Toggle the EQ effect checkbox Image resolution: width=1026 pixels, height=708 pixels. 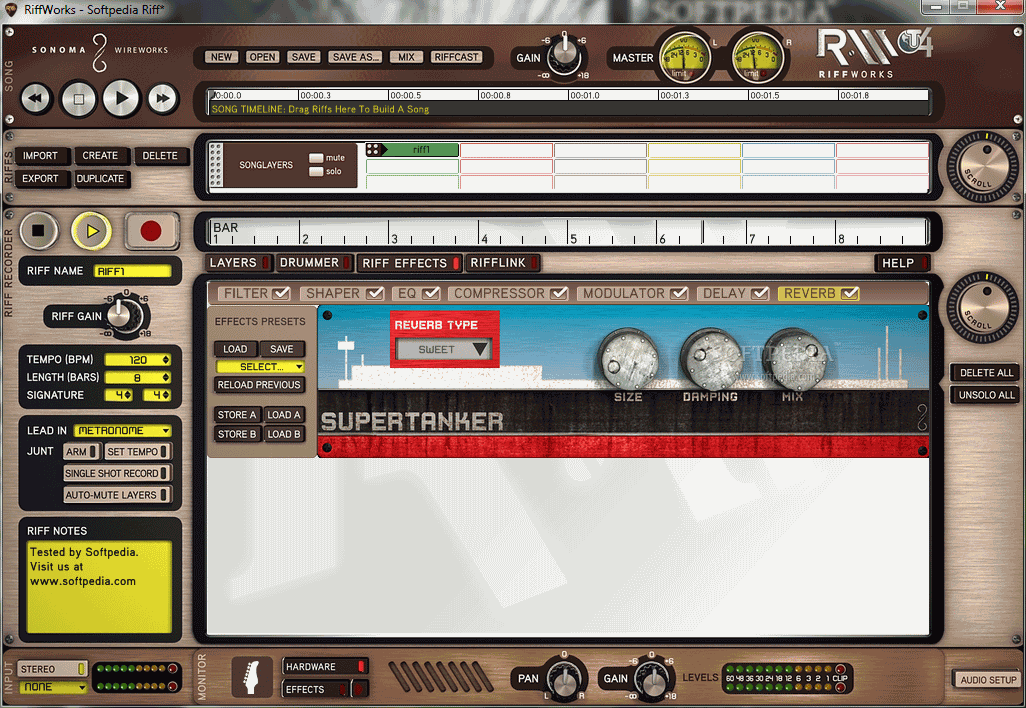431,293
